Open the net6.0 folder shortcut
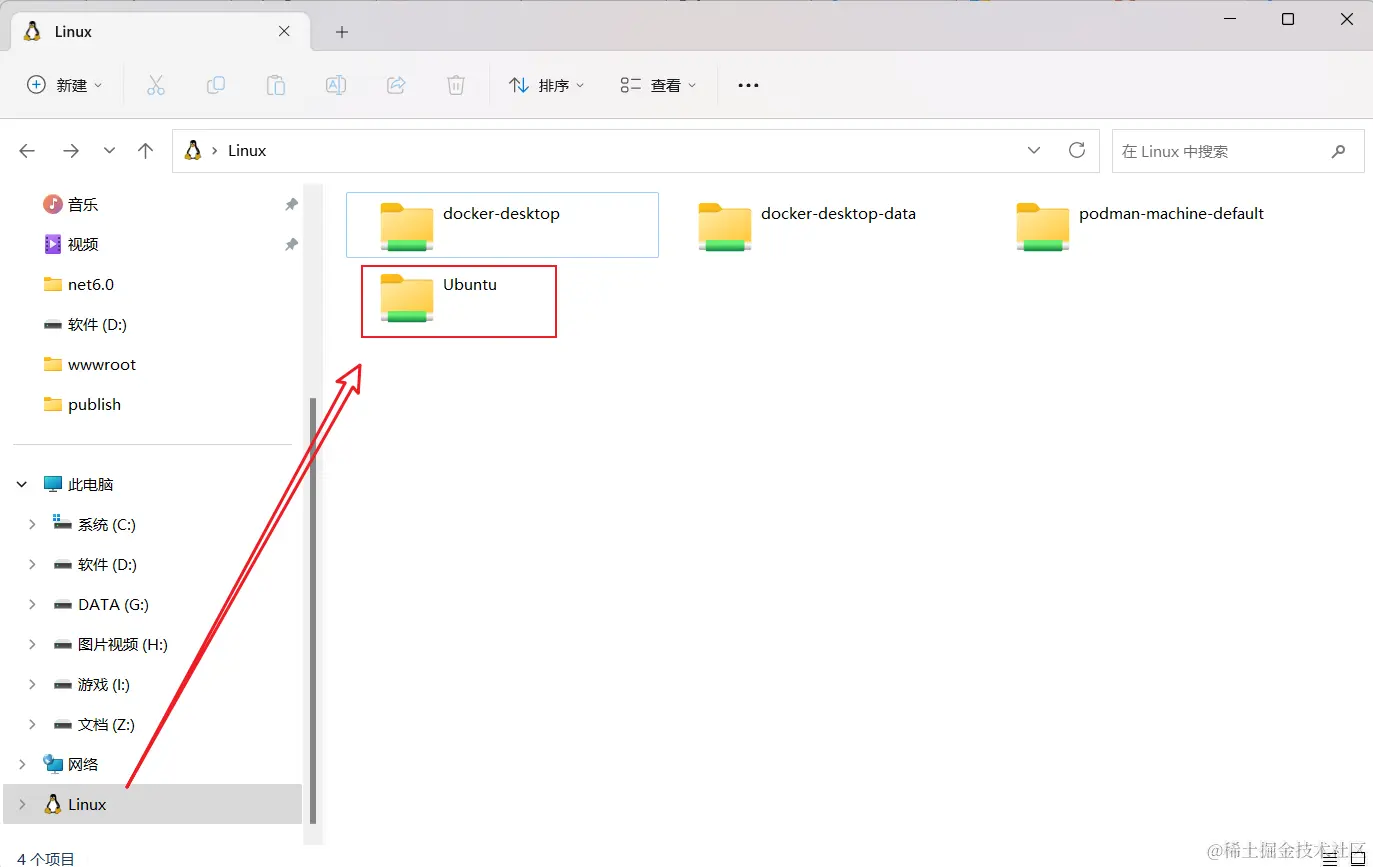The height and width of the screenshot is (867, 1373). (79, 284)
